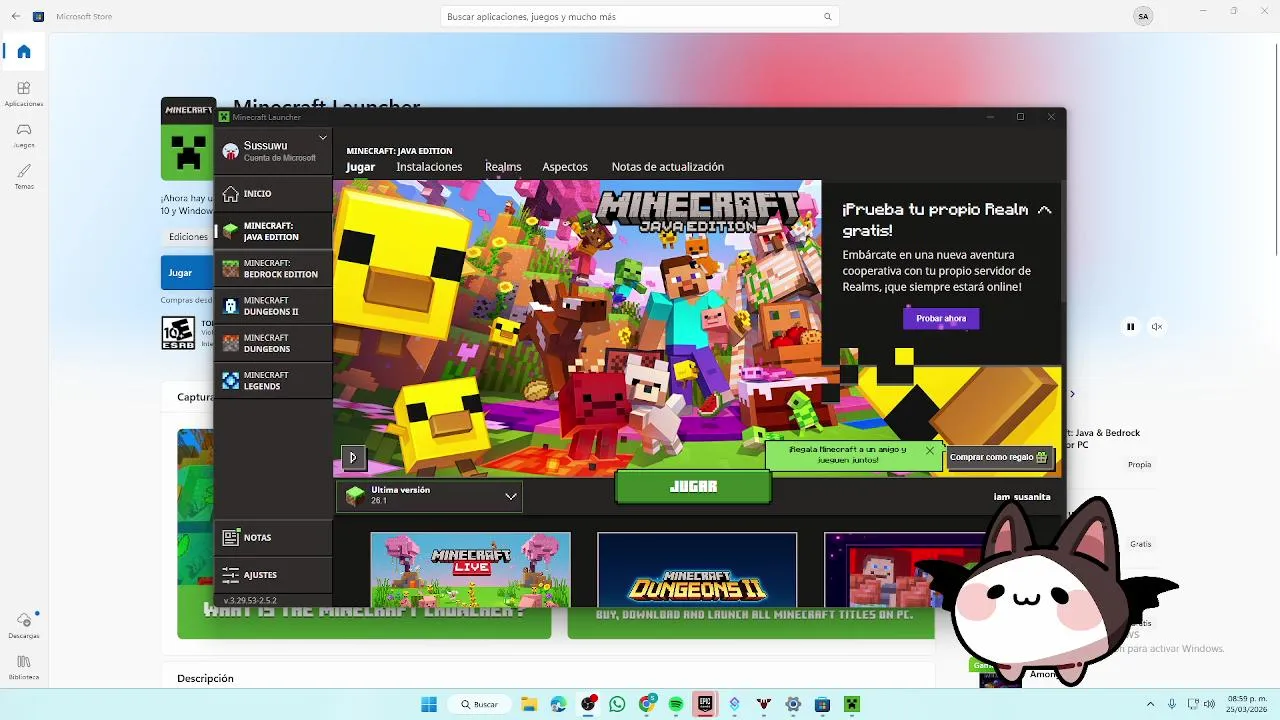Image resolution: width=1280 pixels, height=720 pixels.
Task: Open File Explorer from the taskbar
Action: click(x=529, y=704)
